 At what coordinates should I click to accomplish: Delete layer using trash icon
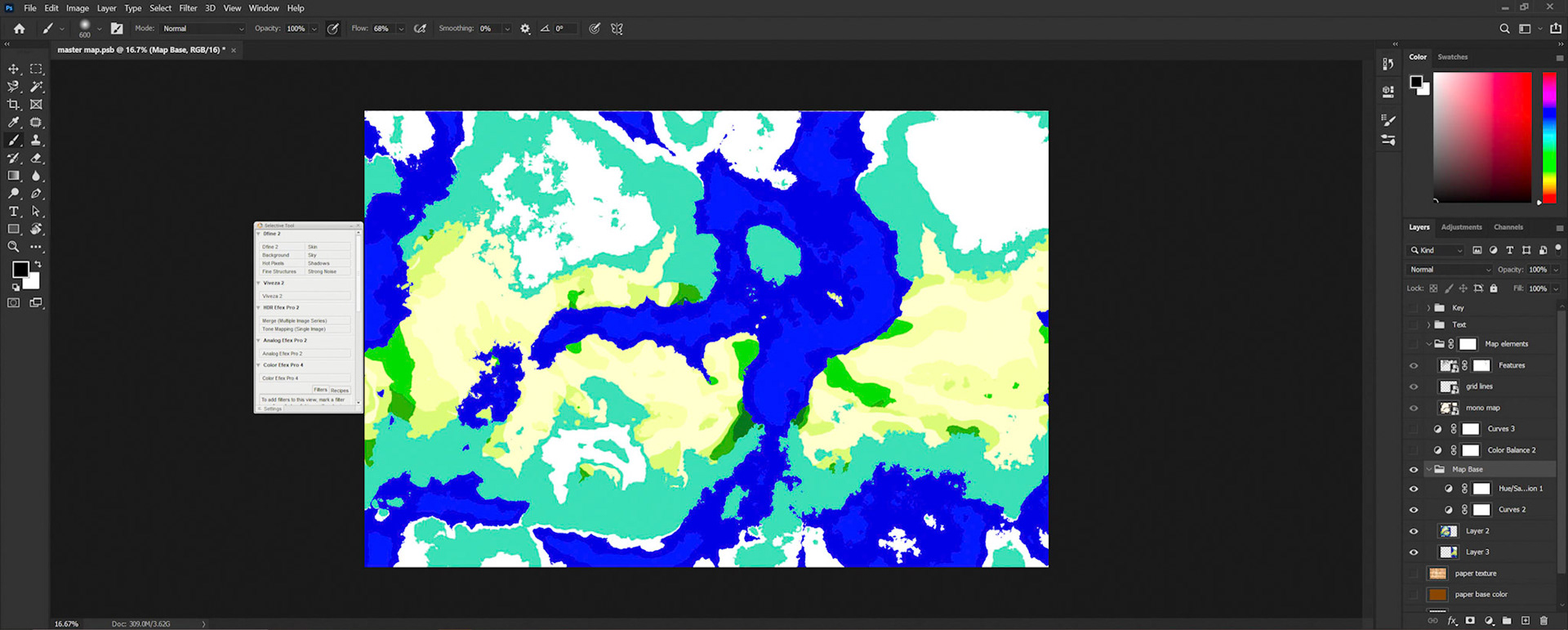(x=1543, y=621)
